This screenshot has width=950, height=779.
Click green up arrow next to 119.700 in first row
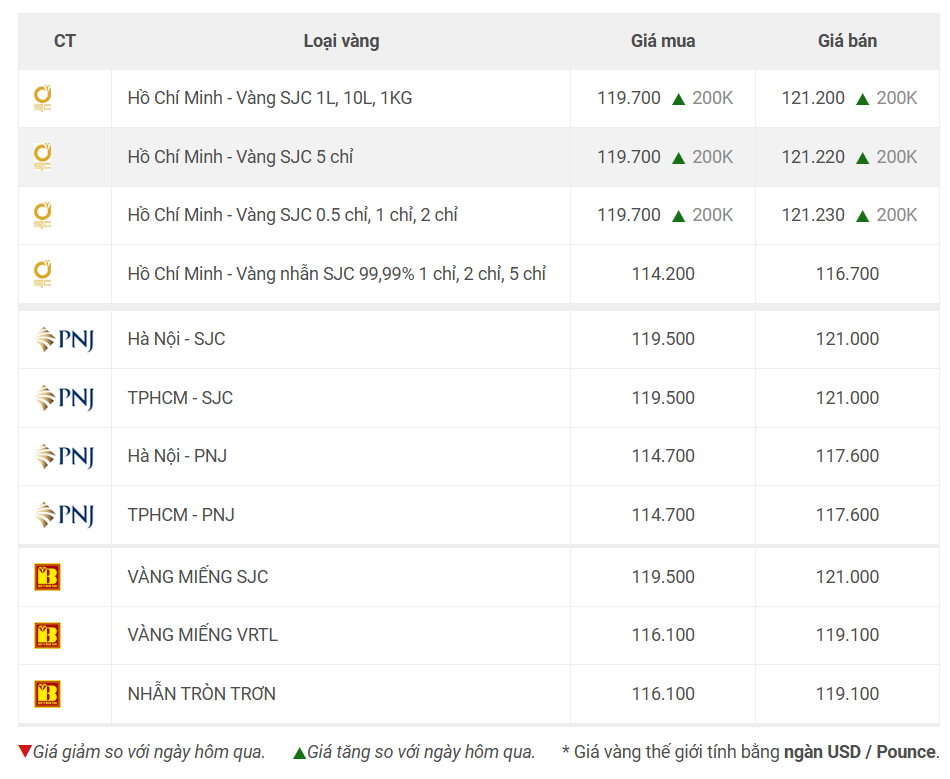tap(679, 99)
